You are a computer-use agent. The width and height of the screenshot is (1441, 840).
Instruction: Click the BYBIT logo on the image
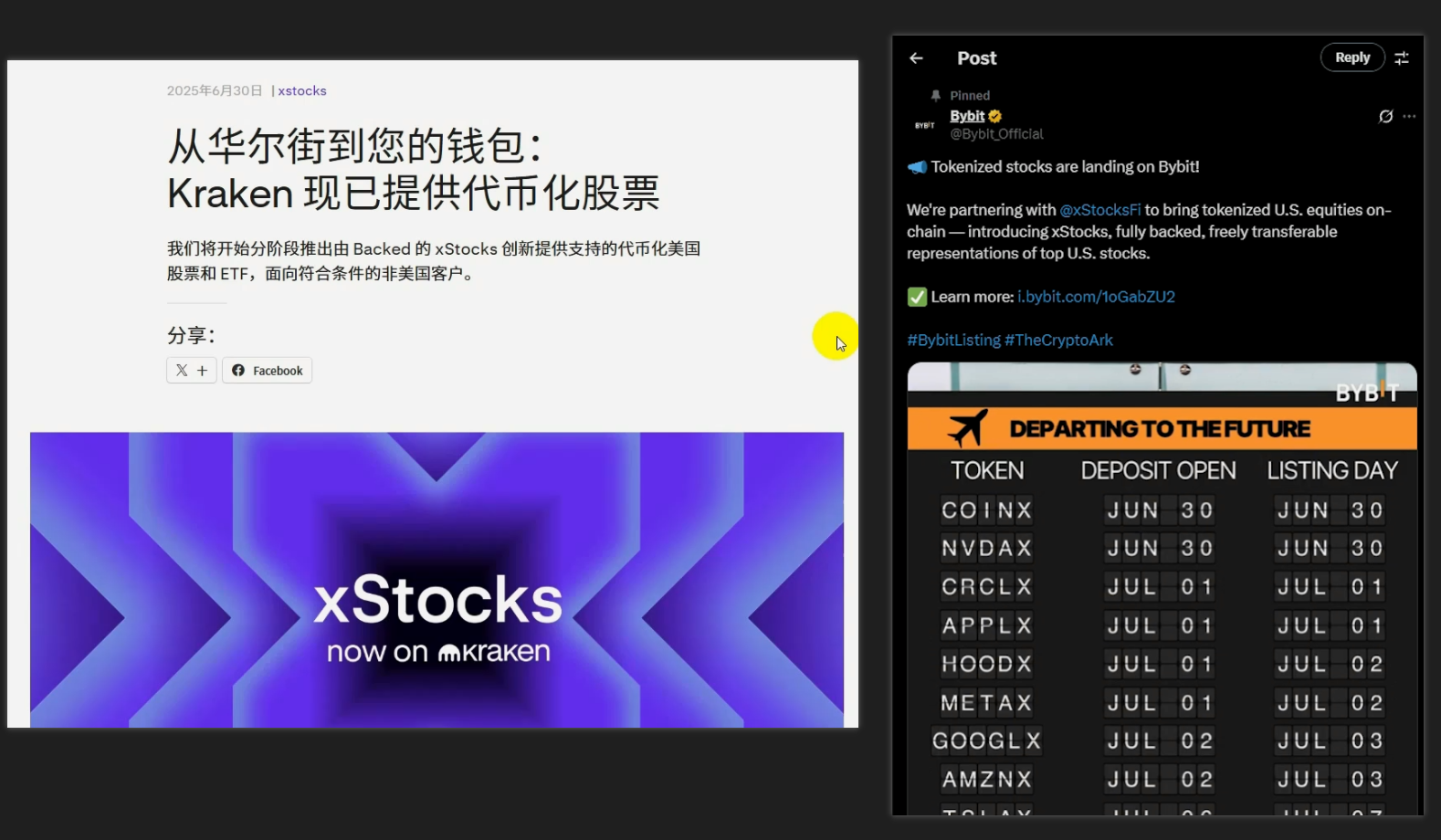pos(1367,392)
